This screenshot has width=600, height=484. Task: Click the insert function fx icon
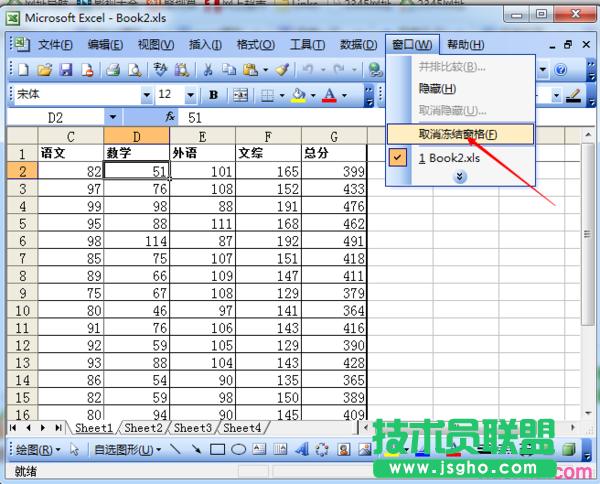click(170, 117)
